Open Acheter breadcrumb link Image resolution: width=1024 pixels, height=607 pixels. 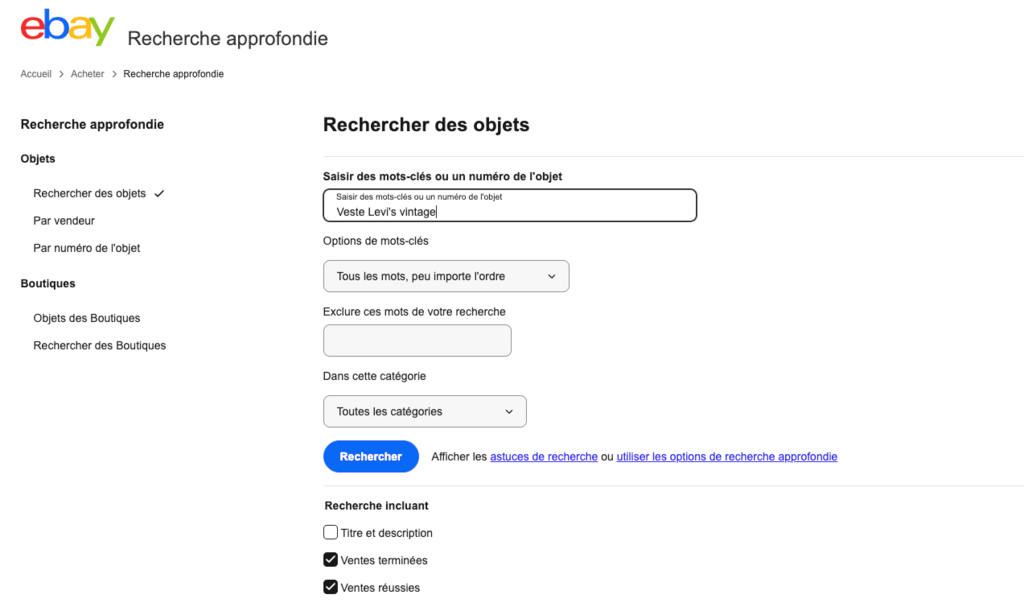[x=88, y=74]
